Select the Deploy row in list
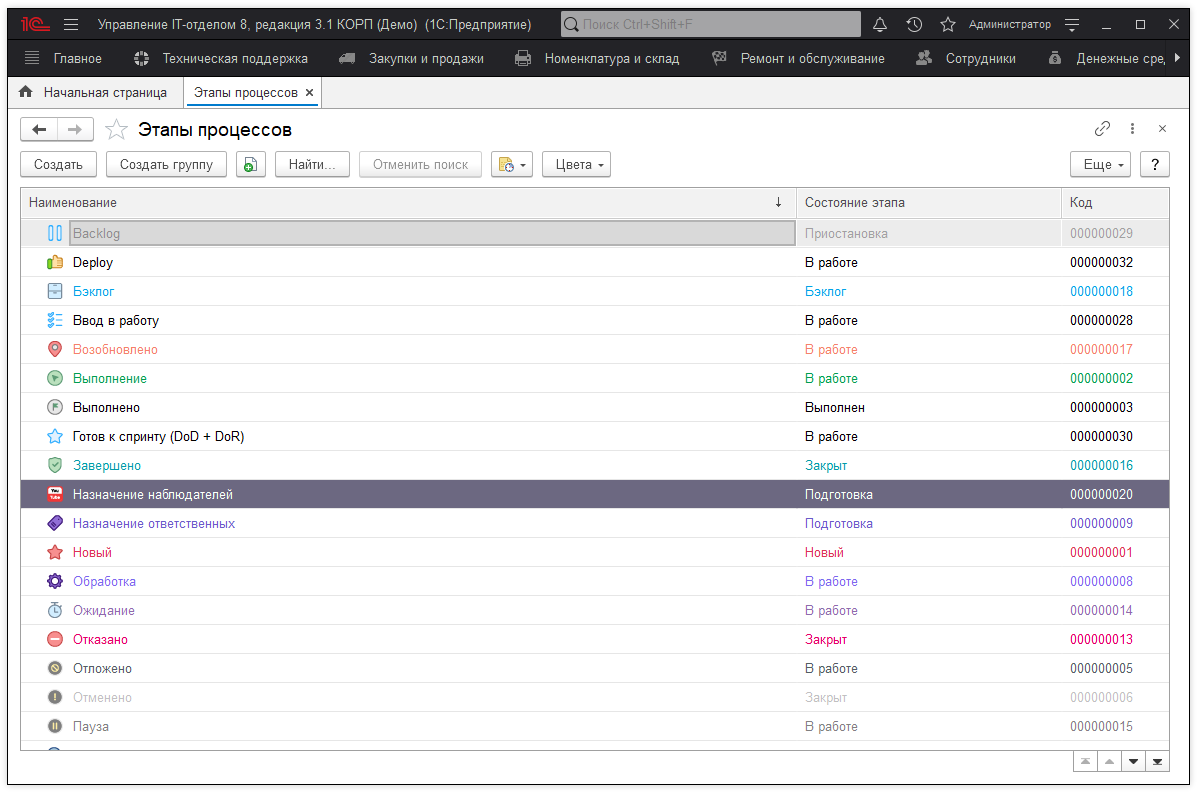The image size is (1197, 792). click(x=93, y=263)
